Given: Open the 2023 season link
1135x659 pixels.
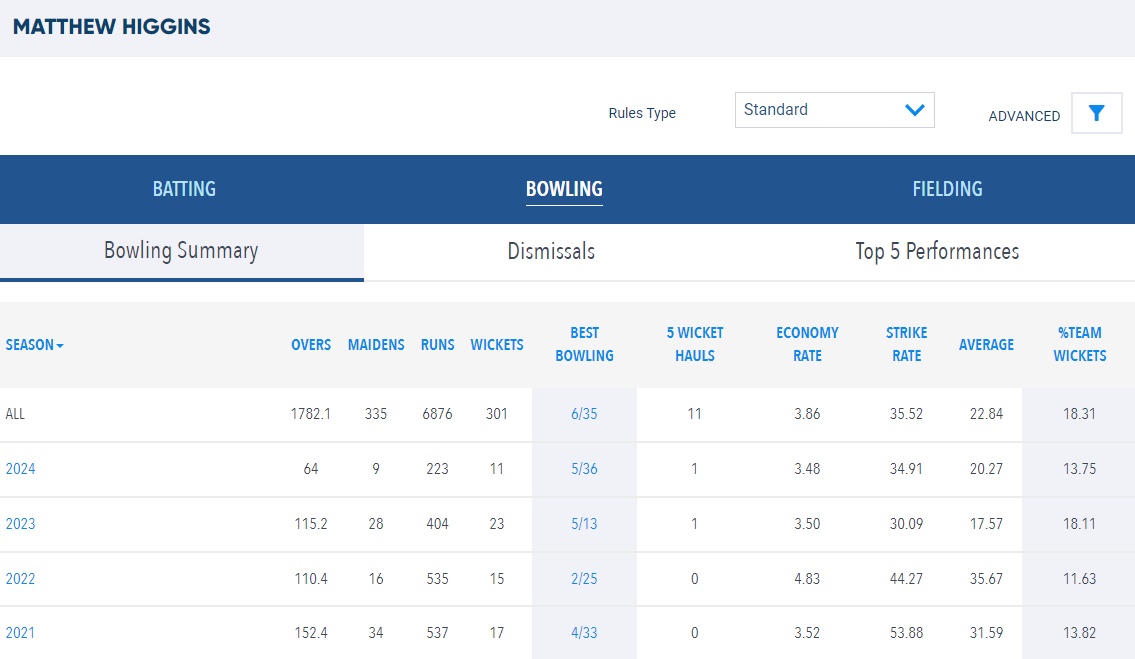Looking at the screenshot, I should tap(20, 524).
